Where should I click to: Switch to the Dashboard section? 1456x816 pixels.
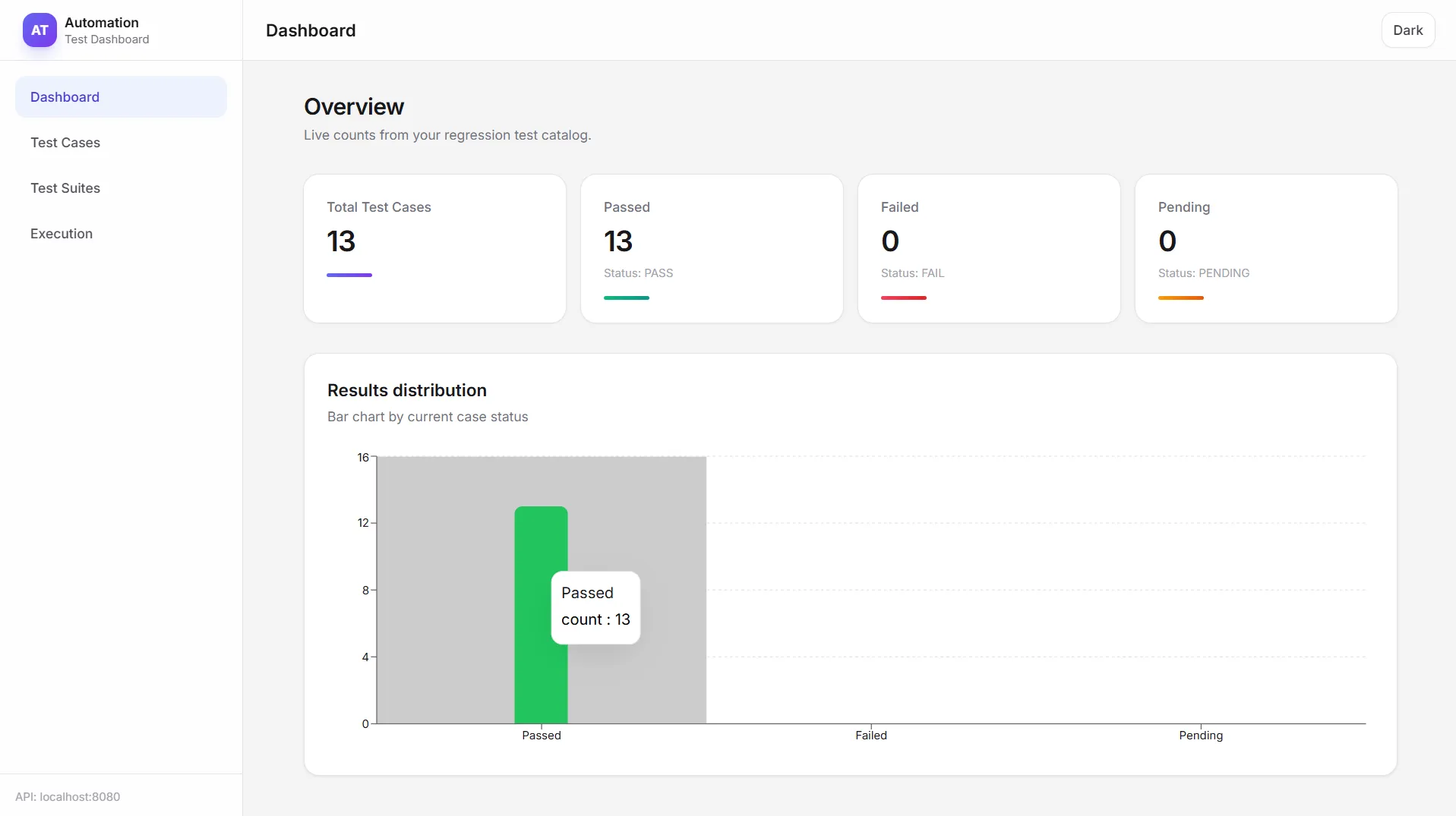[120, 96]
